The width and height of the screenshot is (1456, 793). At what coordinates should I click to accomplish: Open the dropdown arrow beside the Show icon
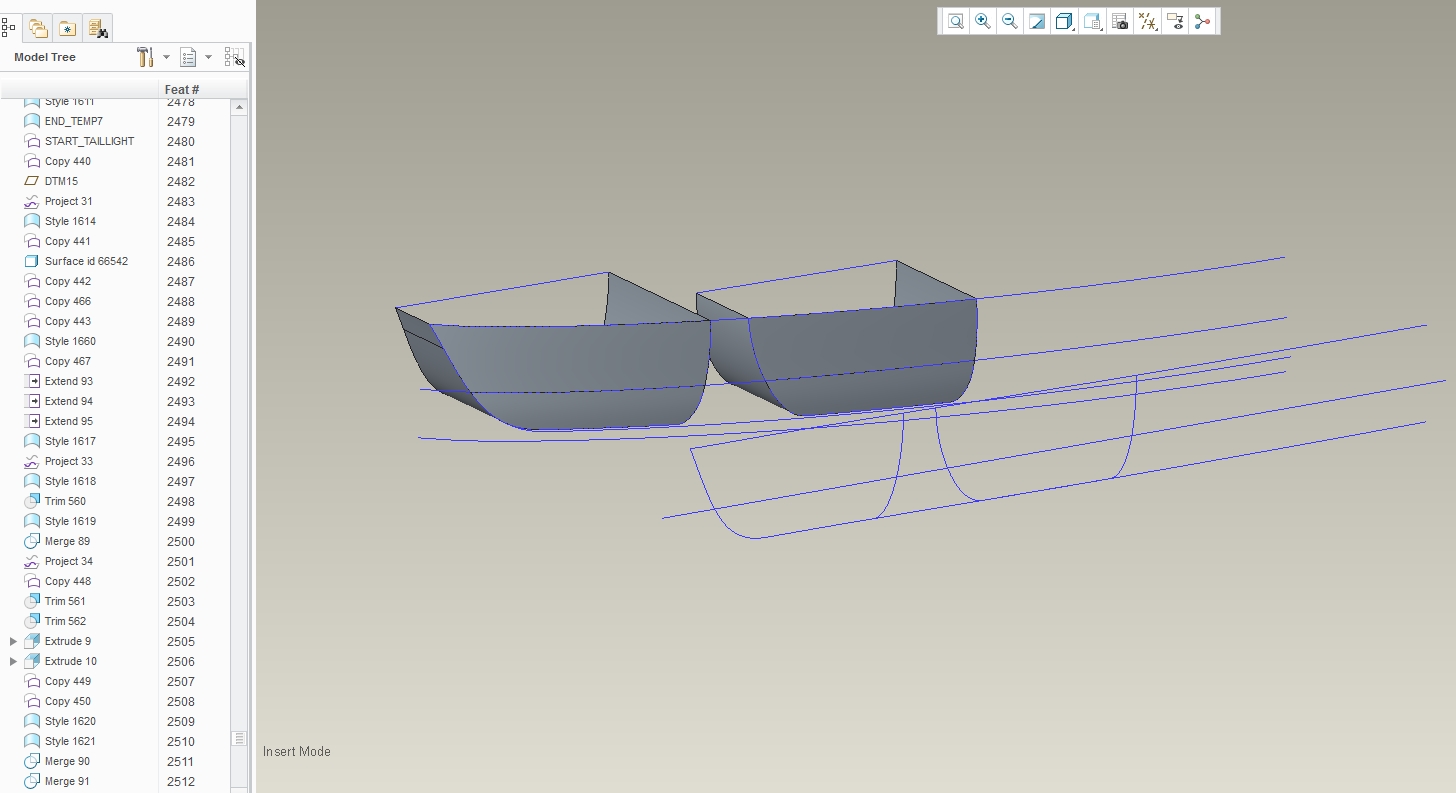208,57
